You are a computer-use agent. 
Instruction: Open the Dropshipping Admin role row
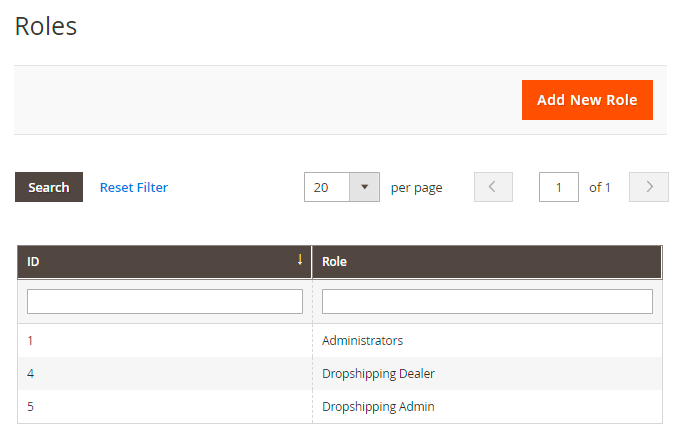[x=378, y=407]
